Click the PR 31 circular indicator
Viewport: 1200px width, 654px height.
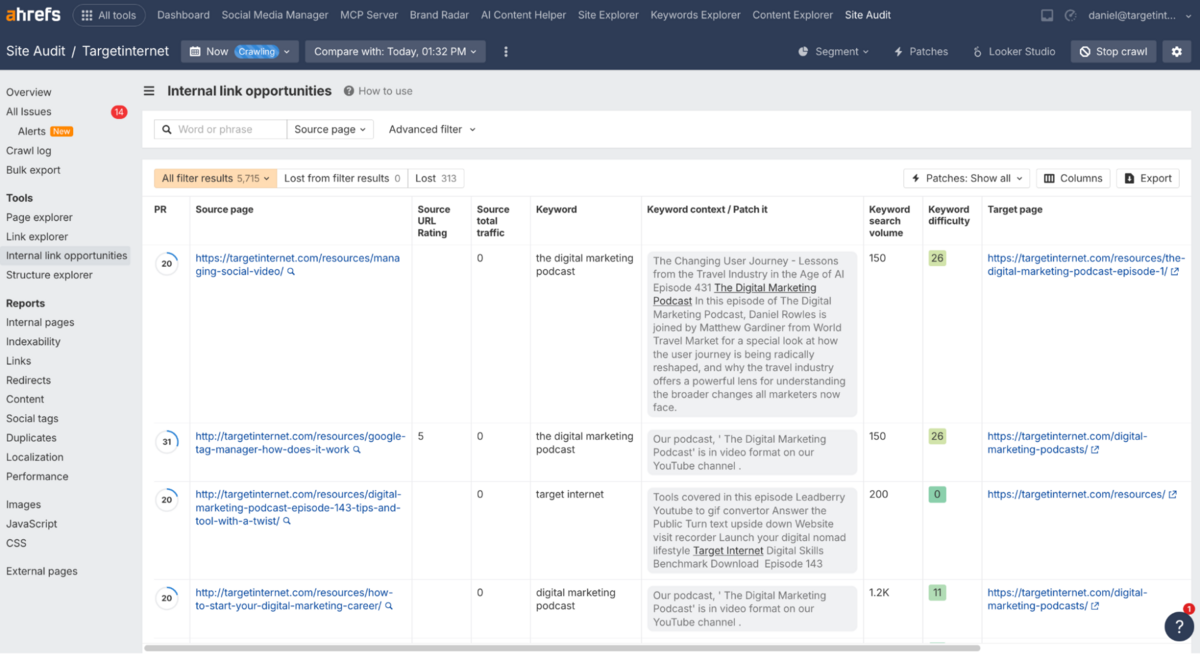pyautogui.click(x=167, y=442)
